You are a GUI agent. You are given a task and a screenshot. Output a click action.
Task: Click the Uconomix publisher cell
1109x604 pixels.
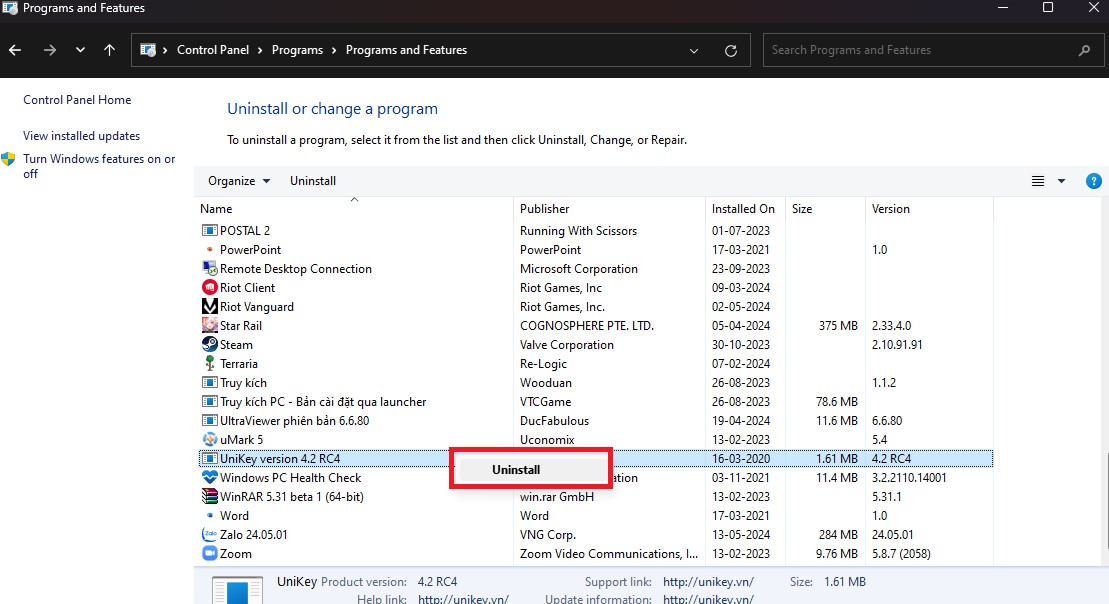tap(547, 440)
